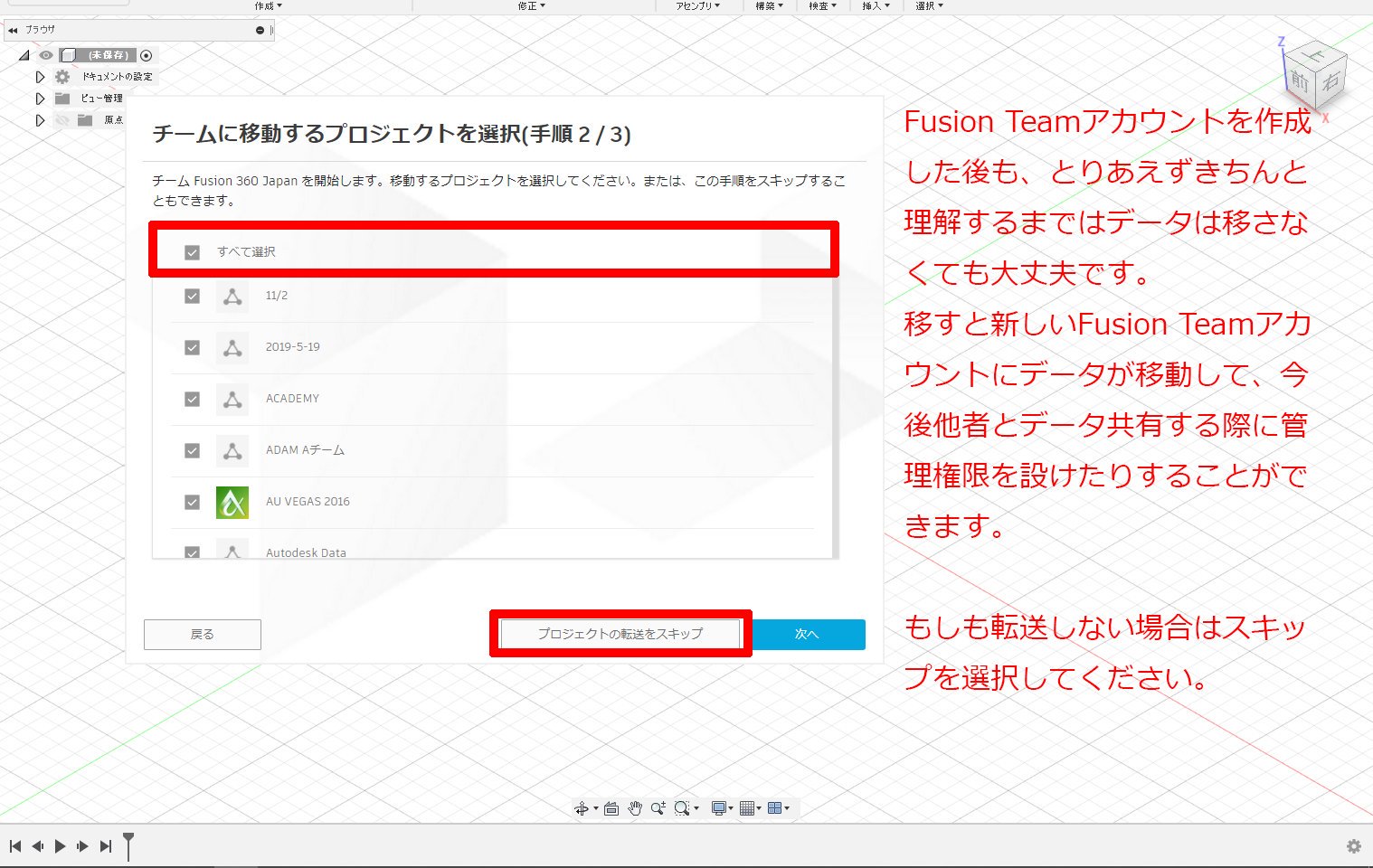Select the Orbit tool in the navigation bar
Viewport: 1373px width, 868px height.
pyautogui.click(x=583, y=807)
